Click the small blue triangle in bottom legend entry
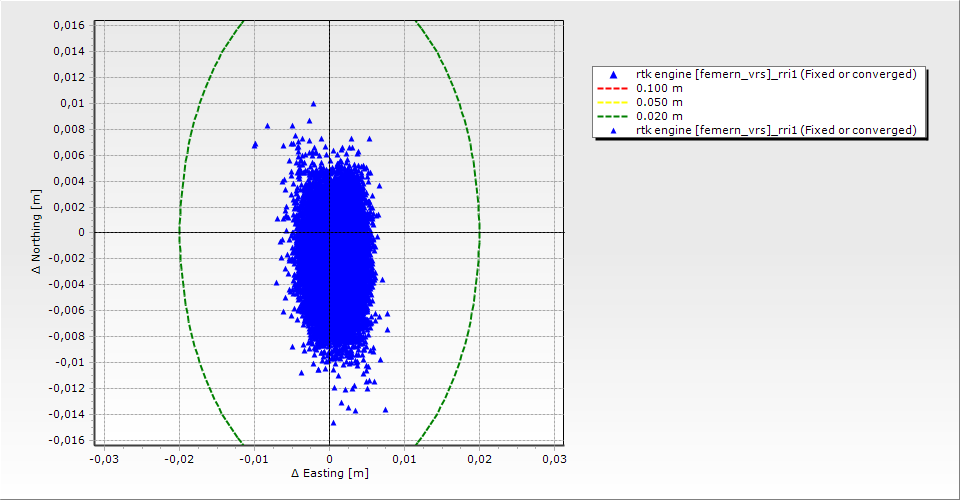960x500 pixels. pyautogui.click(x=614, y=130)
